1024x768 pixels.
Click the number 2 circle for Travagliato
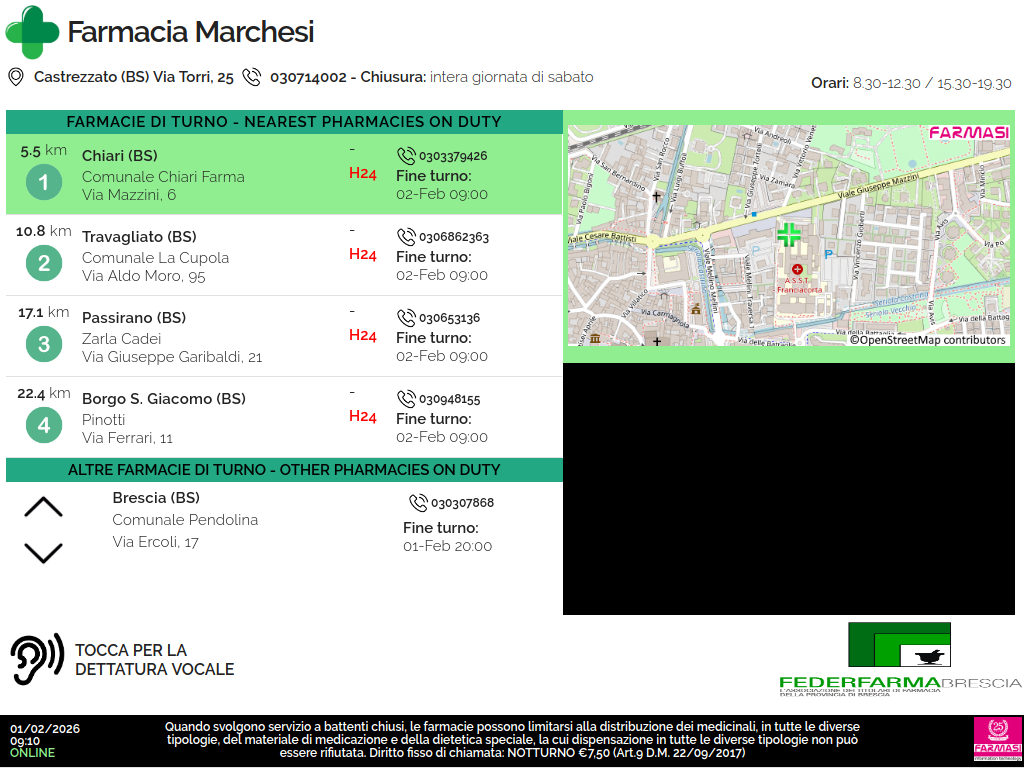click(x=43, y=263)
